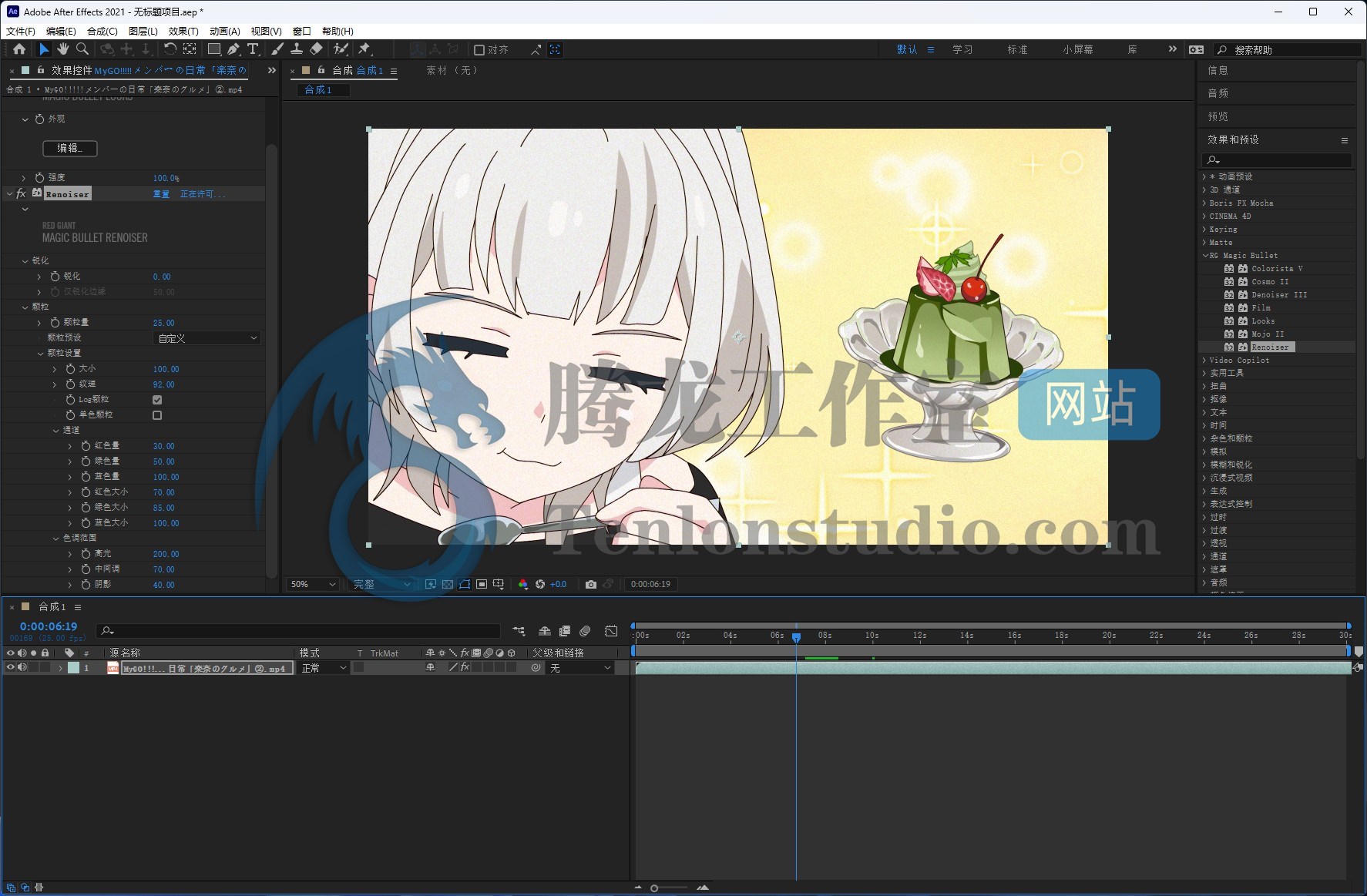Click the timeline zoom slider handle
The image size is (1367, 896).
654,888
